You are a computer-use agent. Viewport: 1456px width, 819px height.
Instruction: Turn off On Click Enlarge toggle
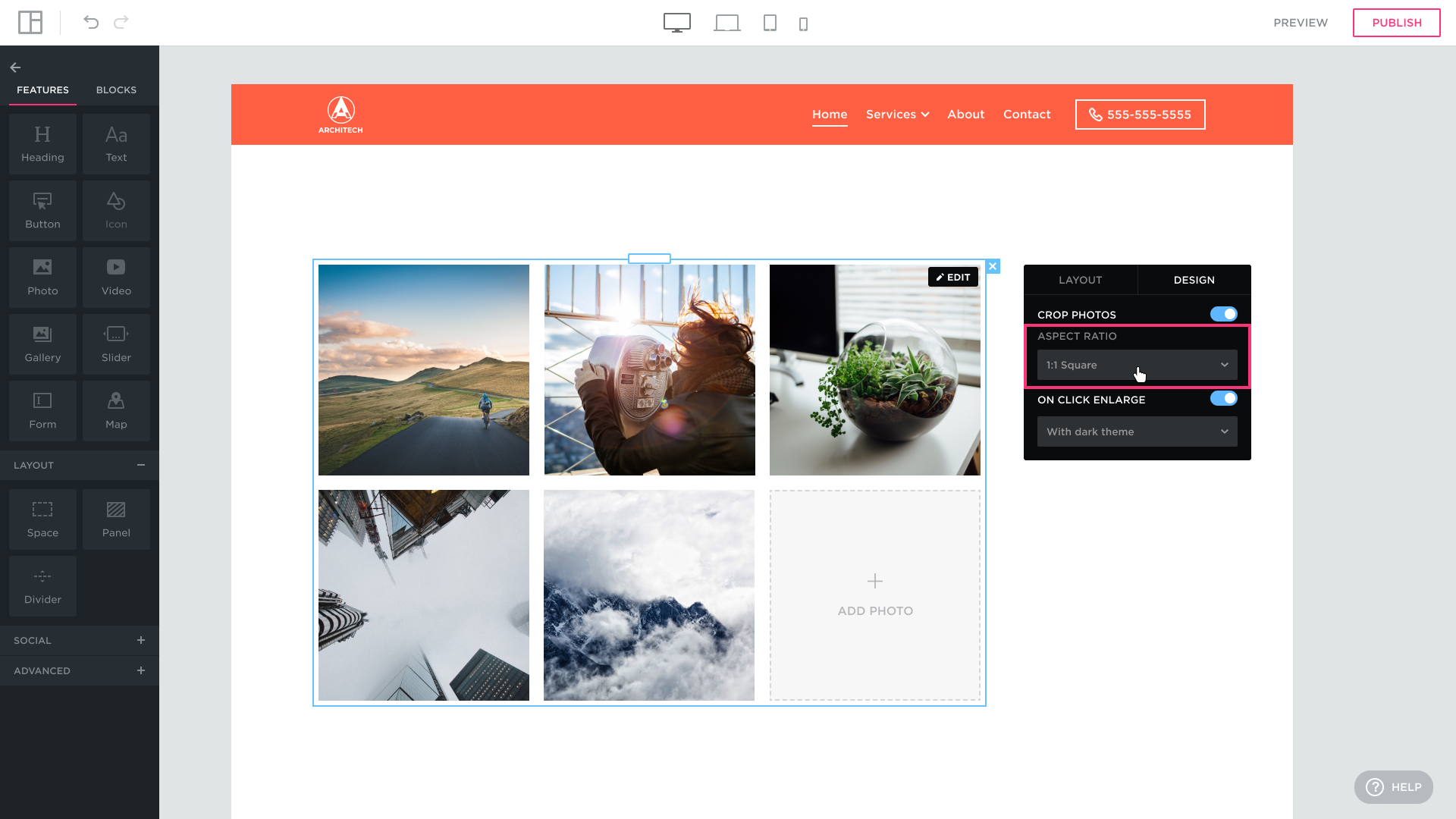[1223, 399]
